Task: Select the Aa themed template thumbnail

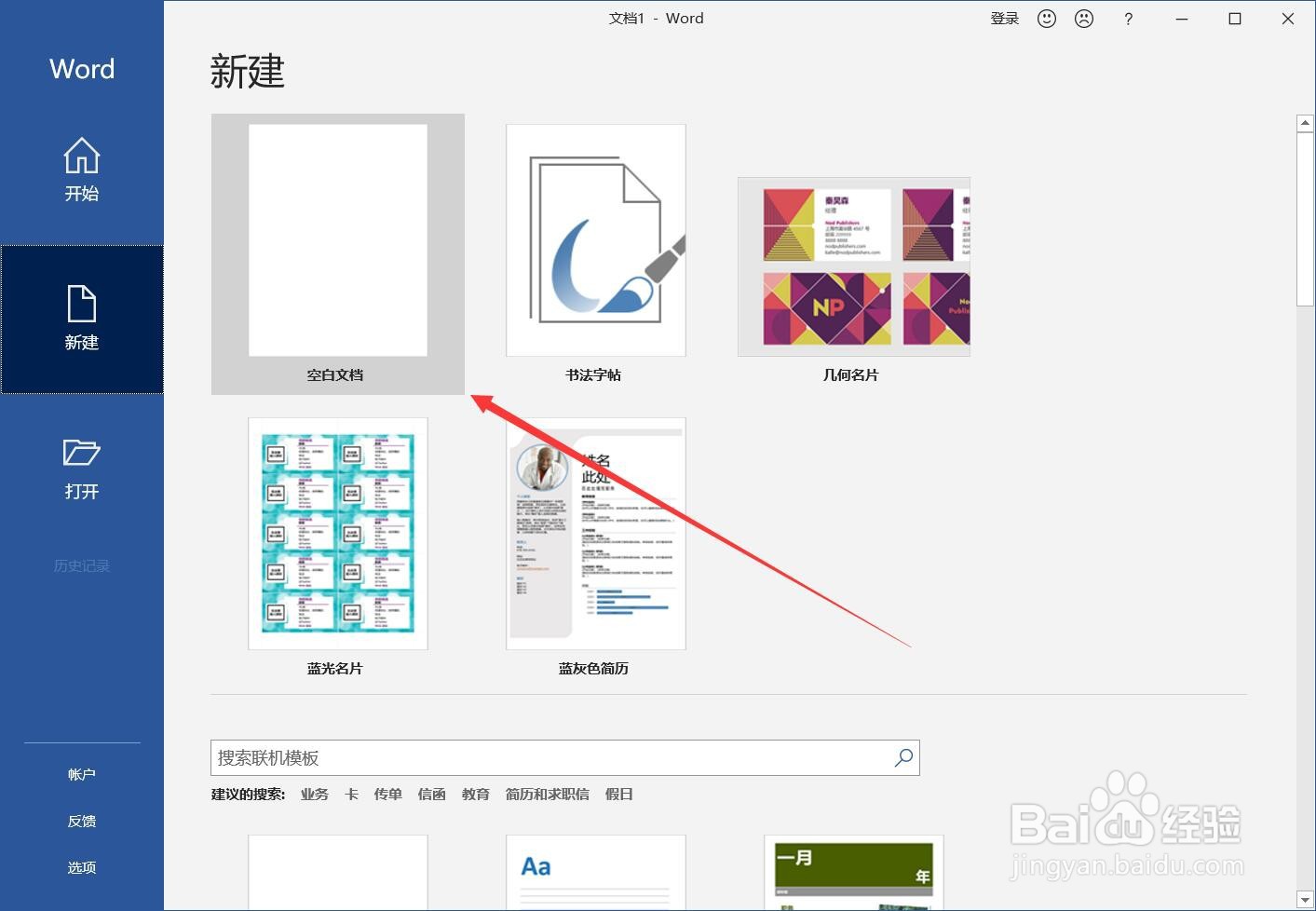Action: (596, 873)
